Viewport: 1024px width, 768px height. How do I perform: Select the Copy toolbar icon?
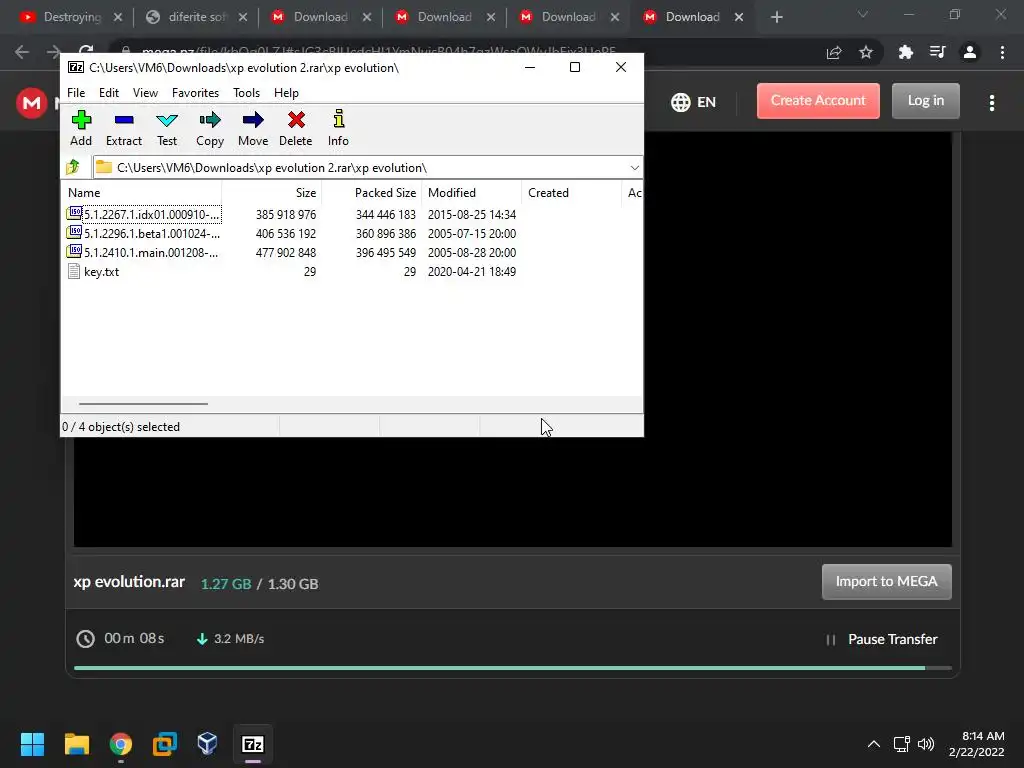(x=210, y=128)
